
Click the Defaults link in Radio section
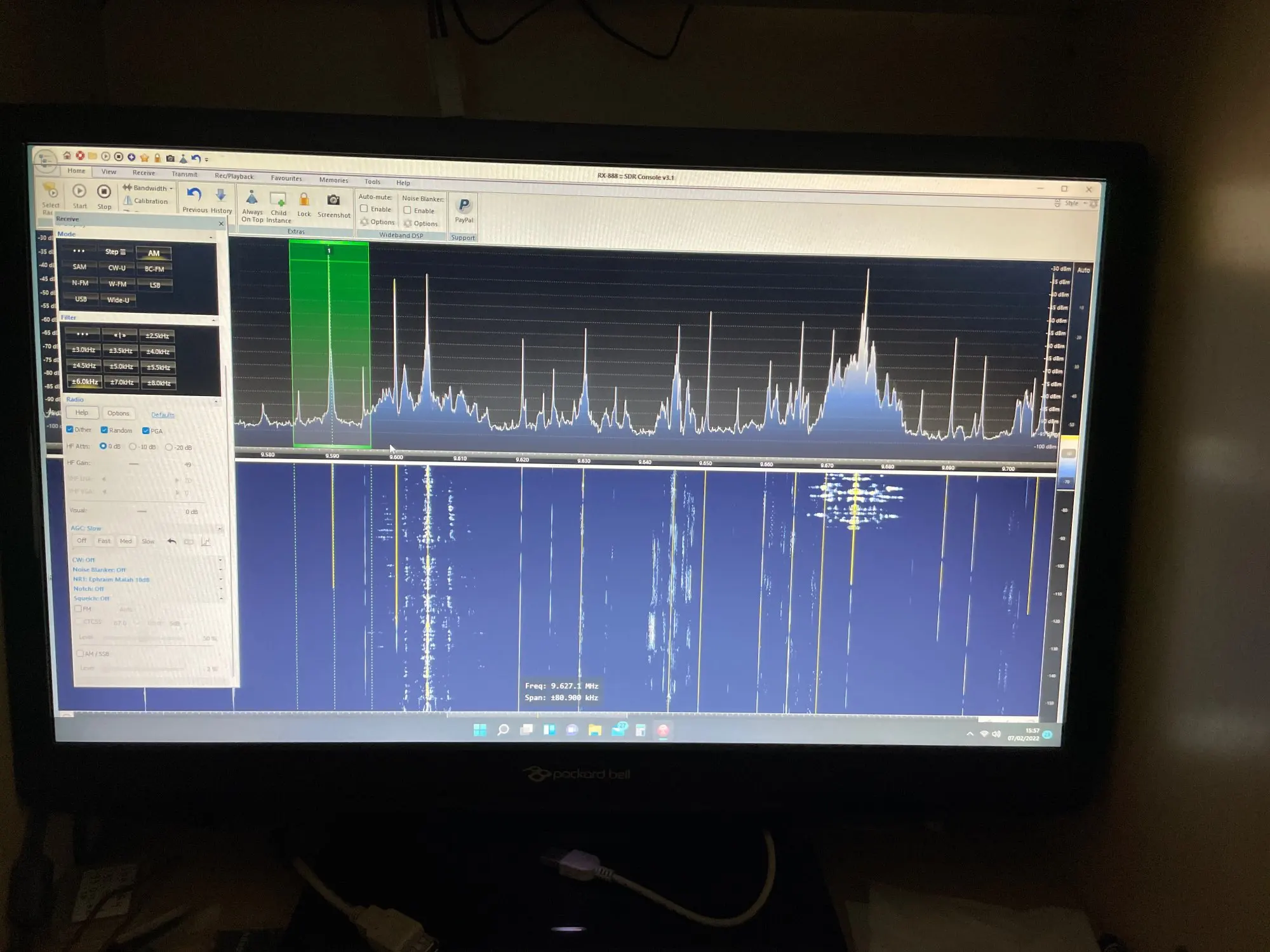click(x=163, y=415)
